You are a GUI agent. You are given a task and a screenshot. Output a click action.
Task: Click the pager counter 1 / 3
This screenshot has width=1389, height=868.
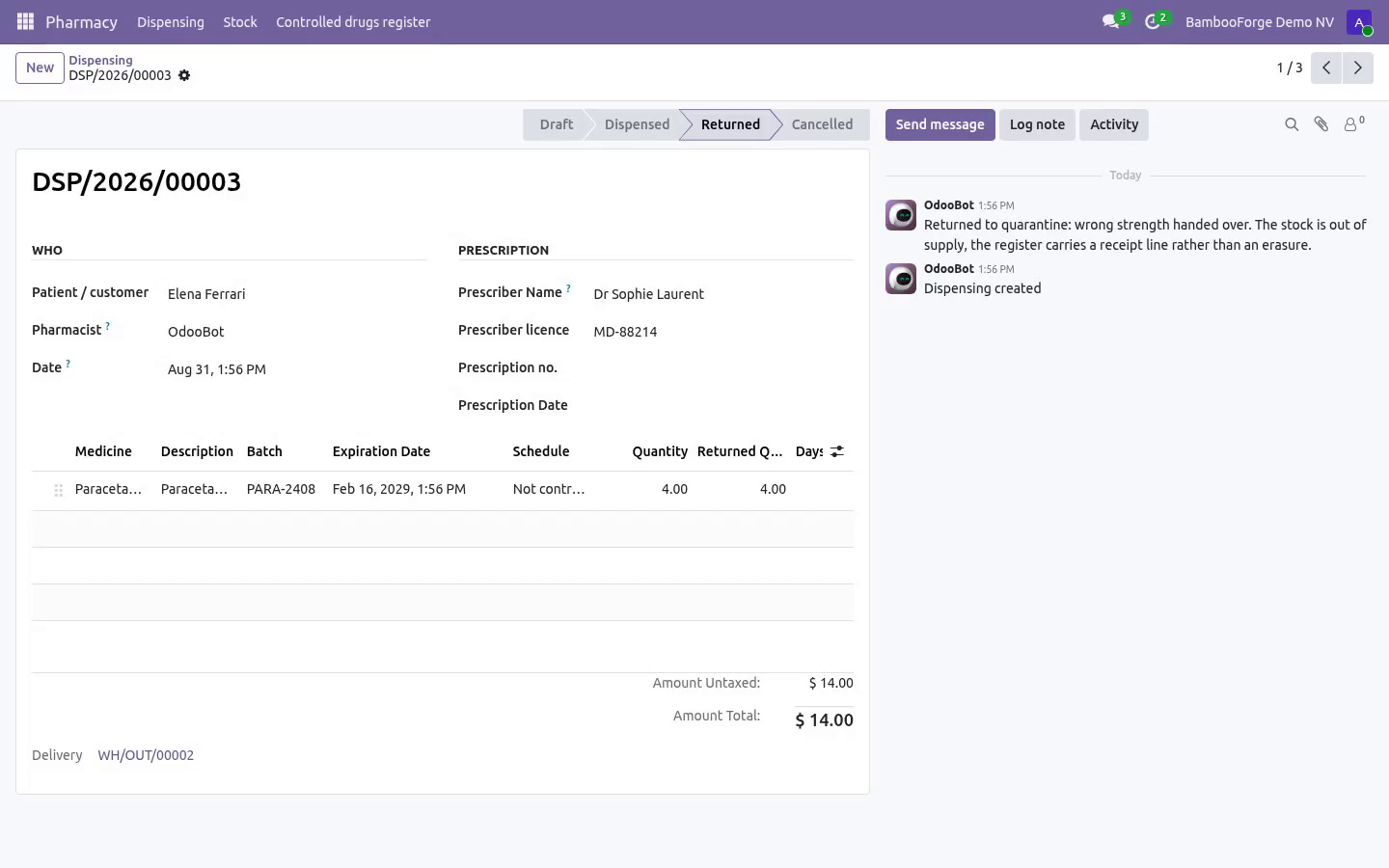coord(1290,68)
